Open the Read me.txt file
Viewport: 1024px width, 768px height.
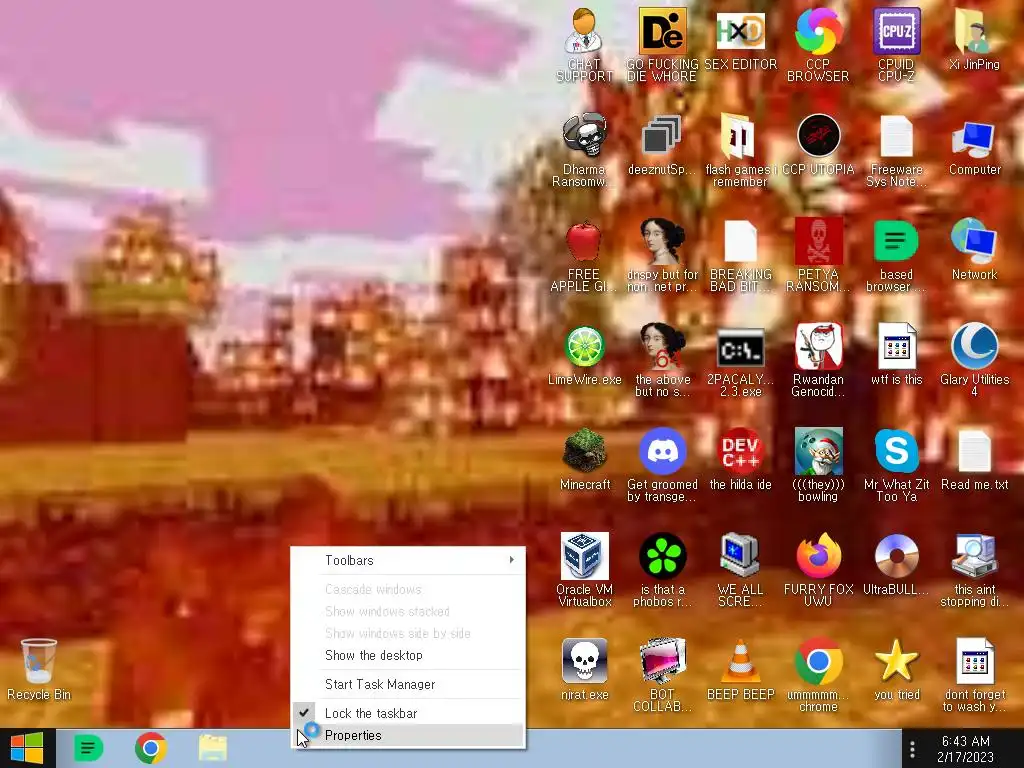[x=974, y=460]
